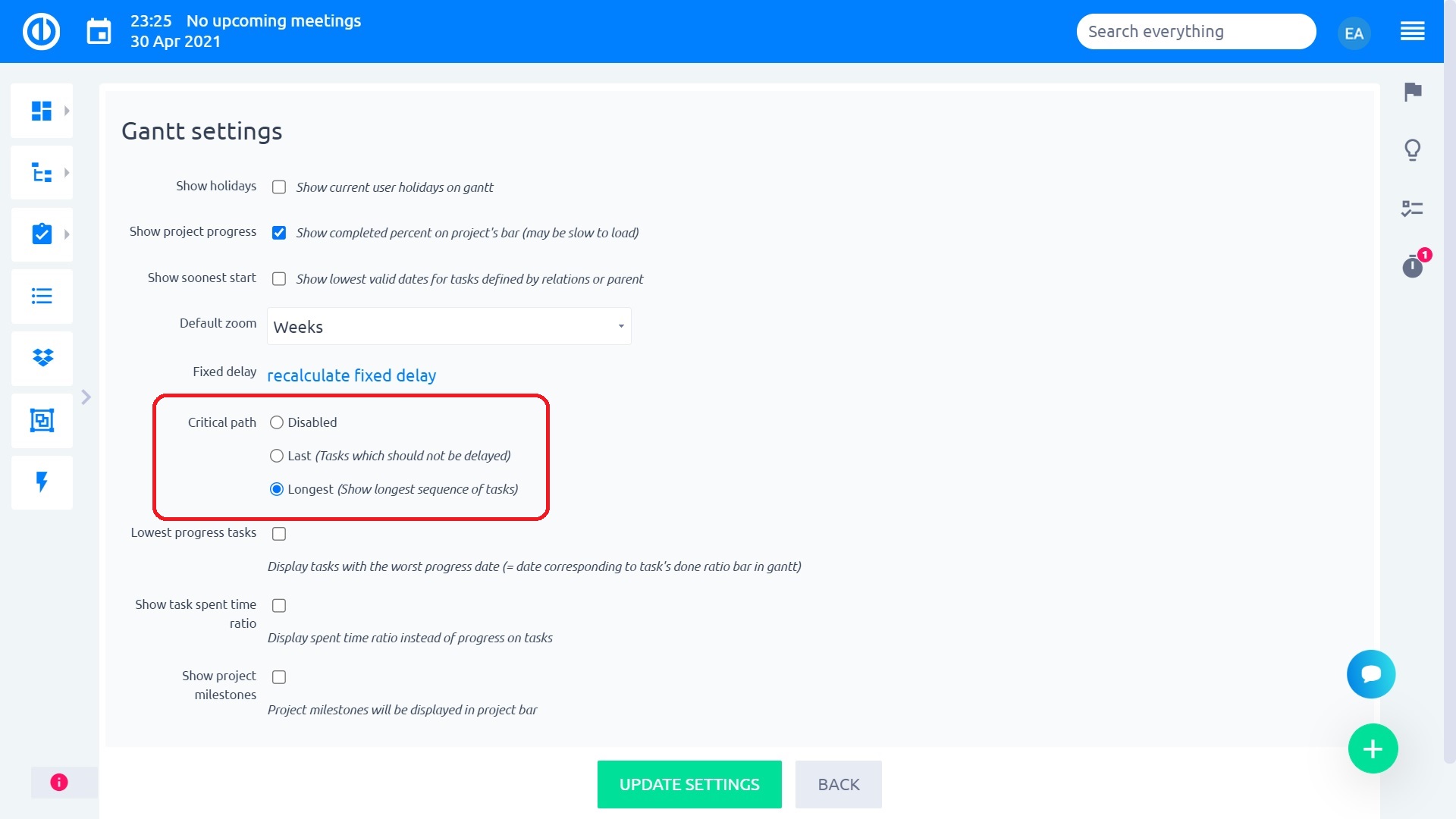
Task: Open the blue chat bubble button
Action: pos(1371,674)
